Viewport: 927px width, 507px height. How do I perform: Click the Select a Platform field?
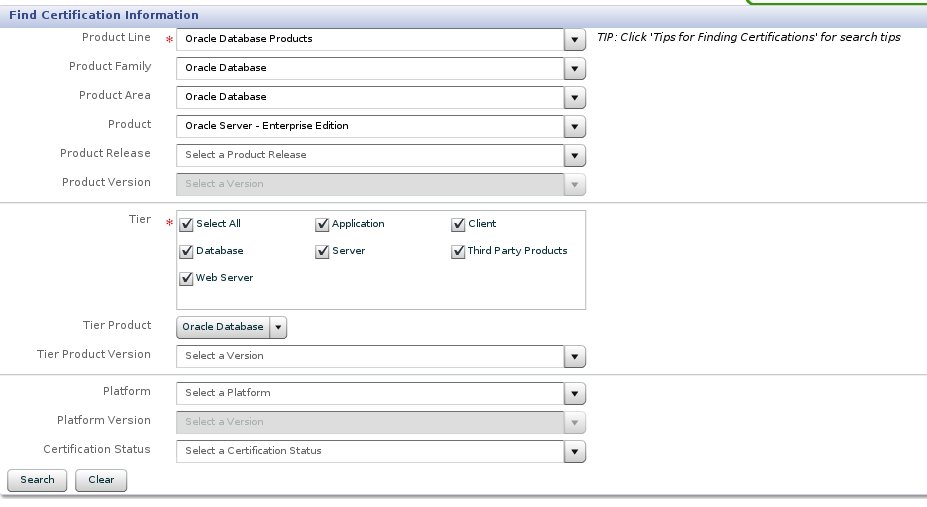point(370,394)
